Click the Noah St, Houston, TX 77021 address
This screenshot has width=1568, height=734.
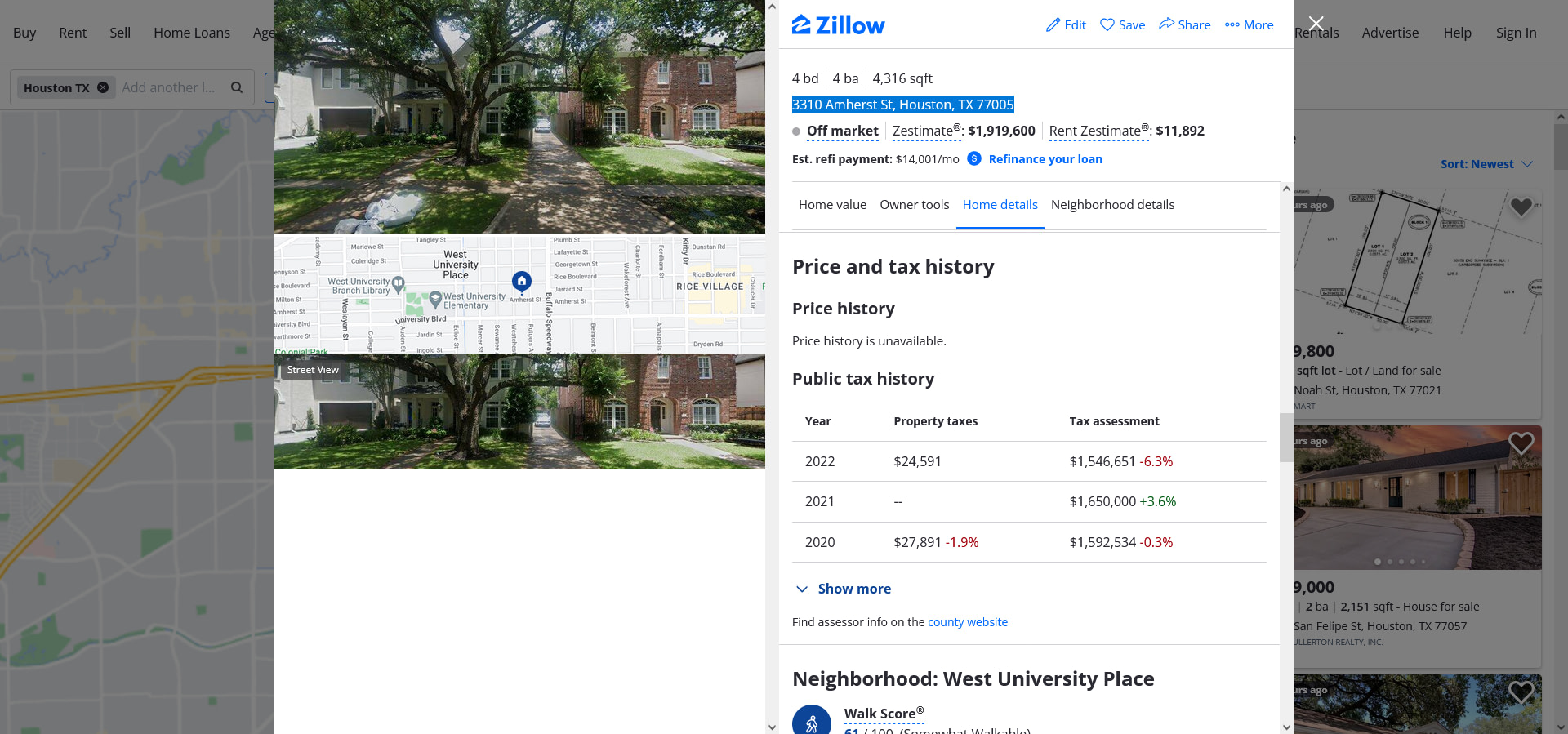[1368, 390]
